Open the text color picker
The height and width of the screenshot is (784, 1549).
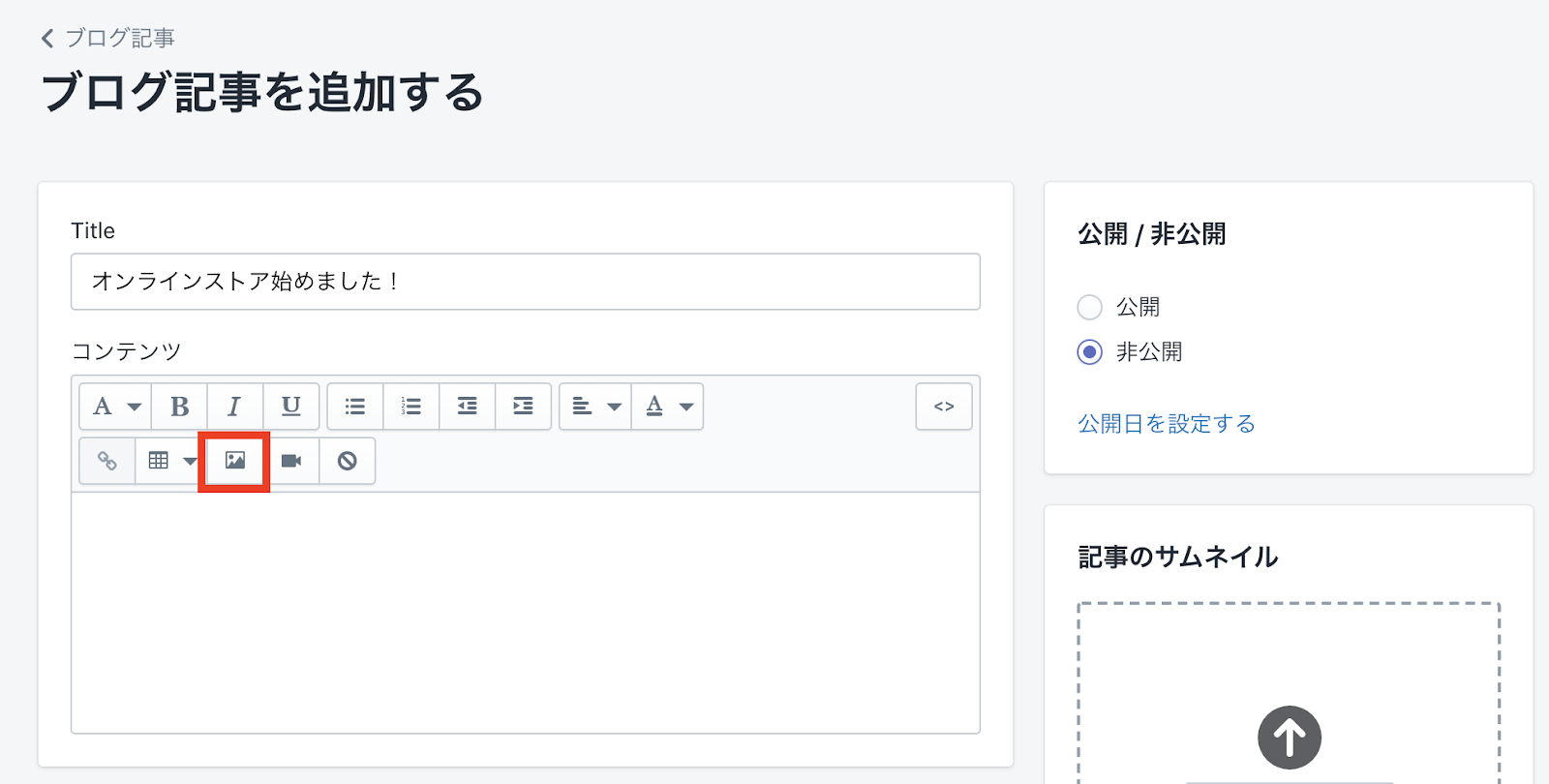[x=668, y=407]
